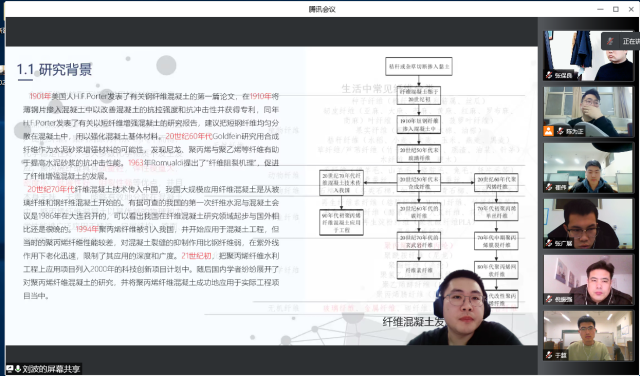Viewport: 640px width, 376px height.
Task: Select the top participant's video thumbnail
Action: click(589, 56)
